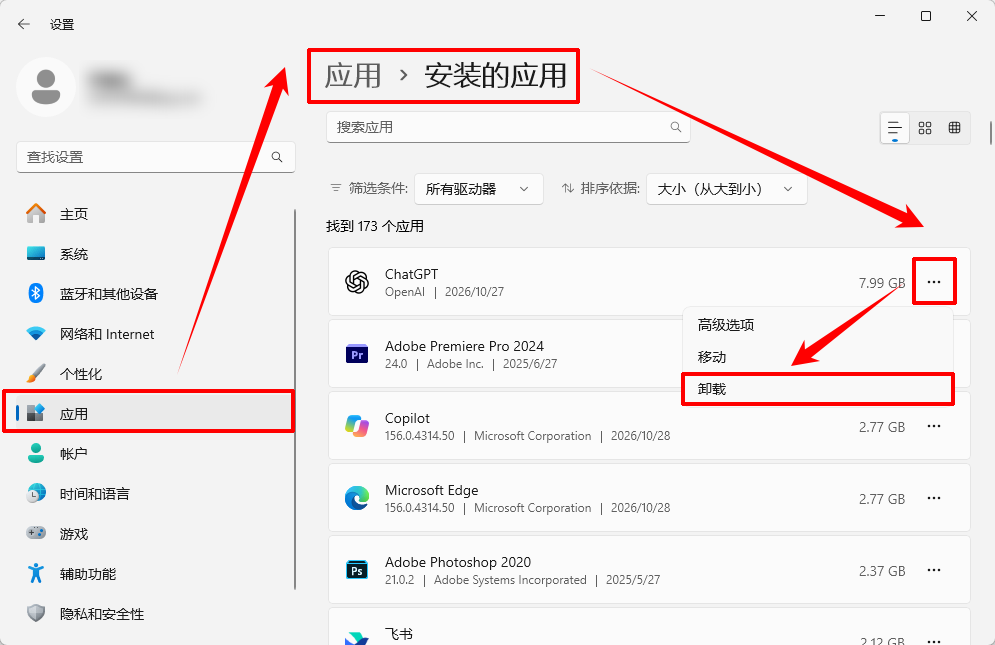Open the 所有驱动器 filter dropdown
Screen dimensions: 995x645
478,189
